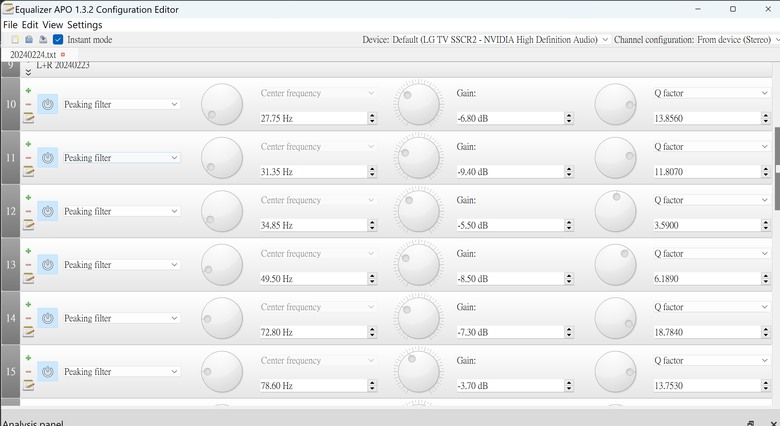This screenshot has width=780, height=426.
Task: Click the Q factor knob for 18.7840 filter
Action: coord(615,318)
